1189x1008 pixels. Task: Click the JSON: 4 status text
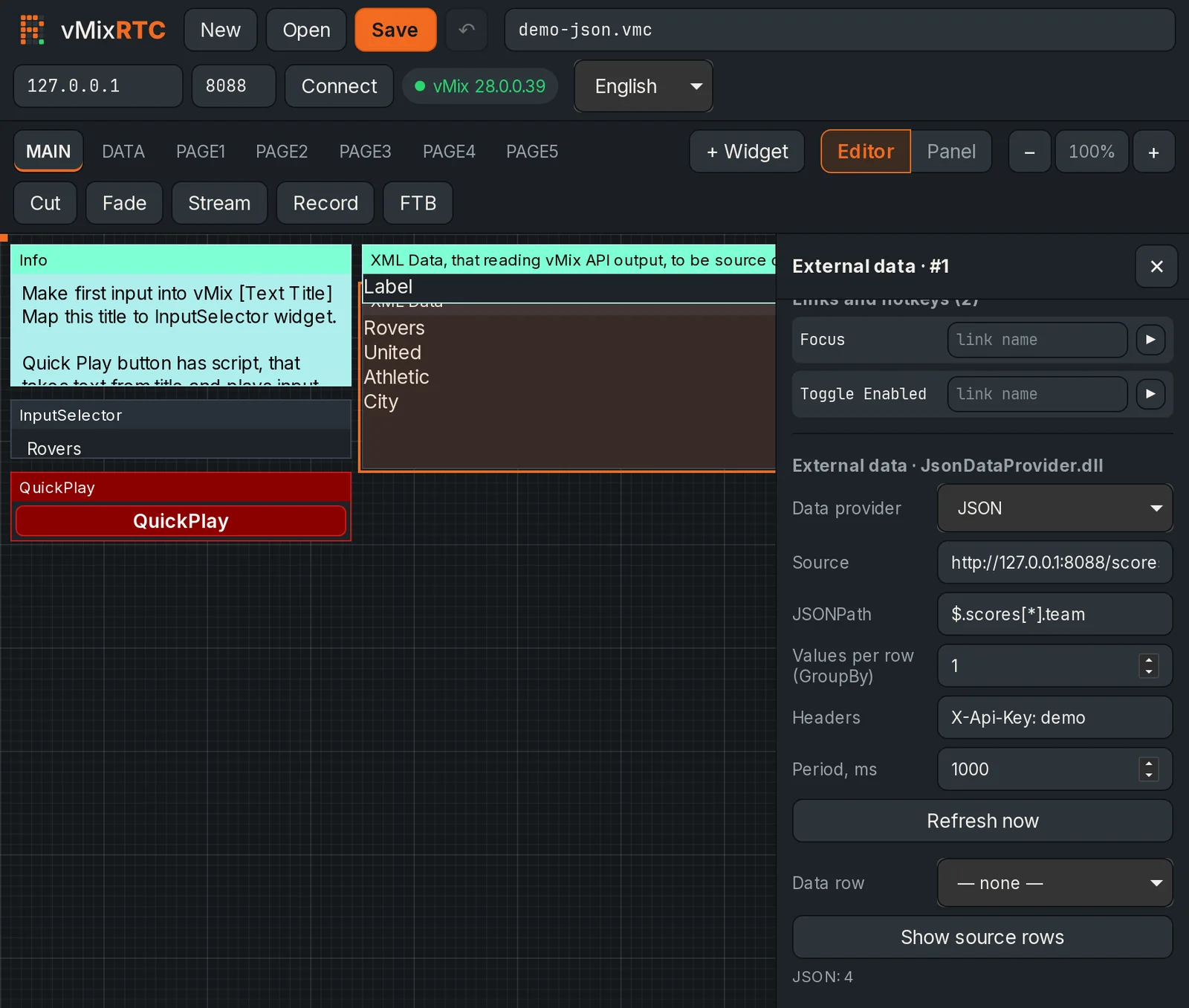pos(822,977)
